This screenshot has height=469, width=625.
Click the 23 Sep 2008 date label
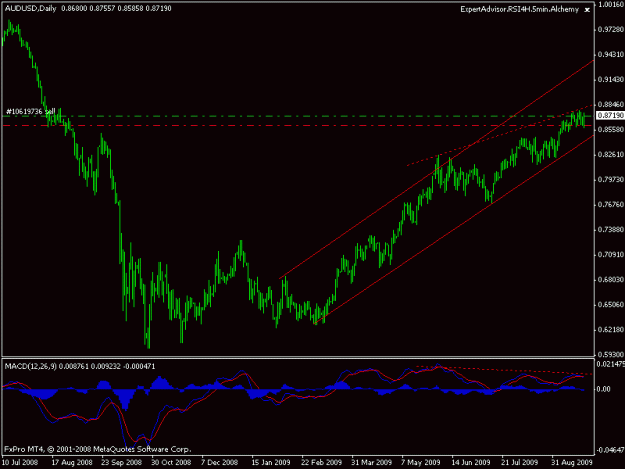click(x=122, y=463)
